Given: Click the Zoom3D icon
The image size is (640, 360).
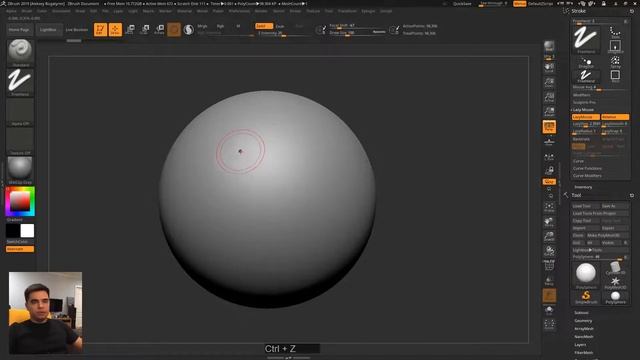Looking at the screenshot, I should pos(549,237).
